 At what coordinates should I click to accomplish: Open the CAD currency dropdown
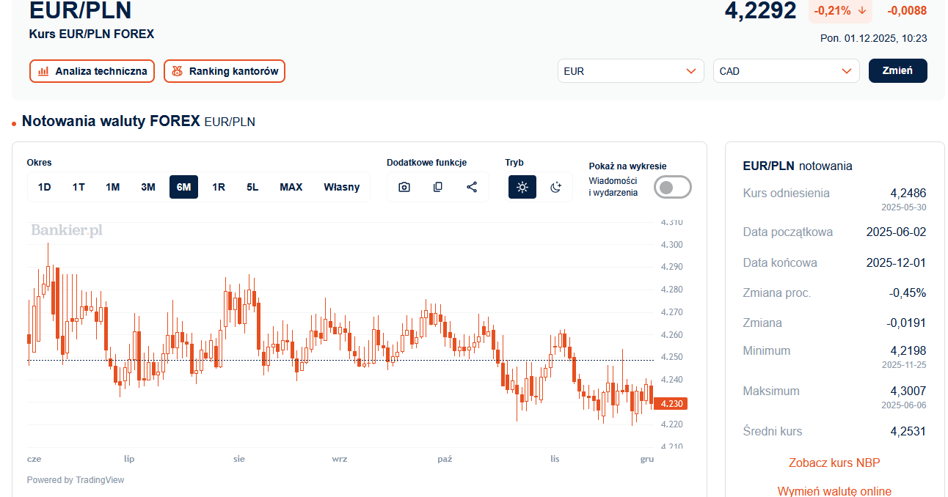point(785,71)
